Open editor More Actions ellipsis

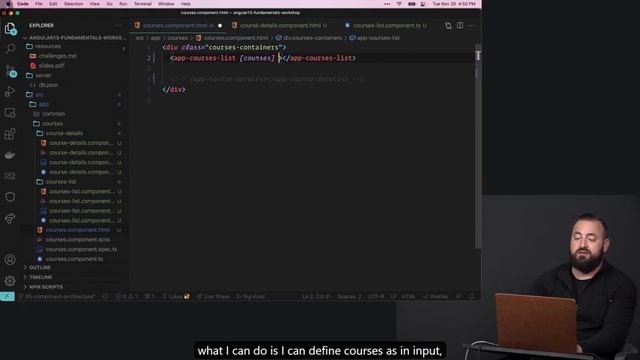pos(471,25)
